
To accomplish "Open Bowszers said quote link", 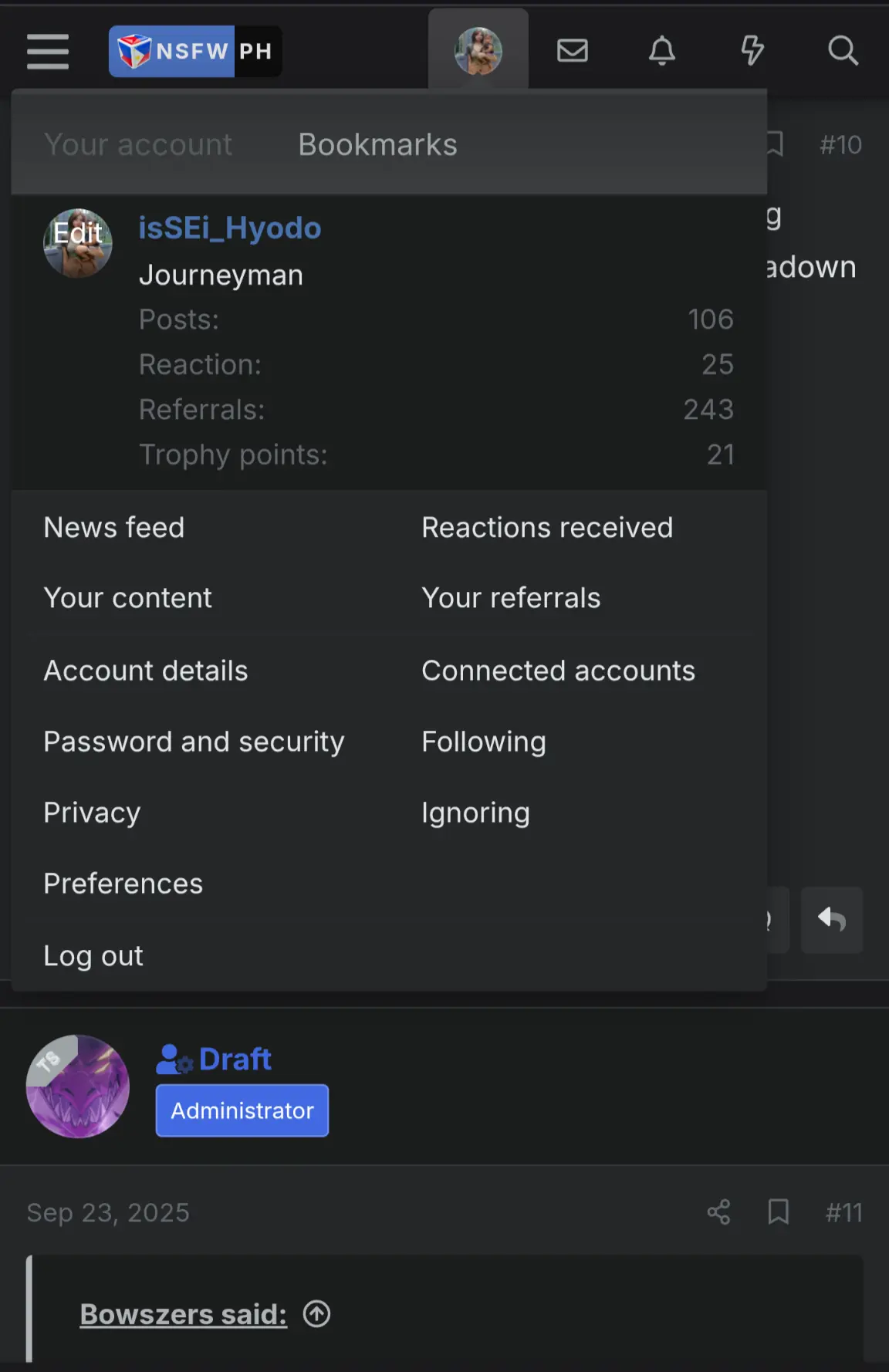I will click(x=184, y=1313).
